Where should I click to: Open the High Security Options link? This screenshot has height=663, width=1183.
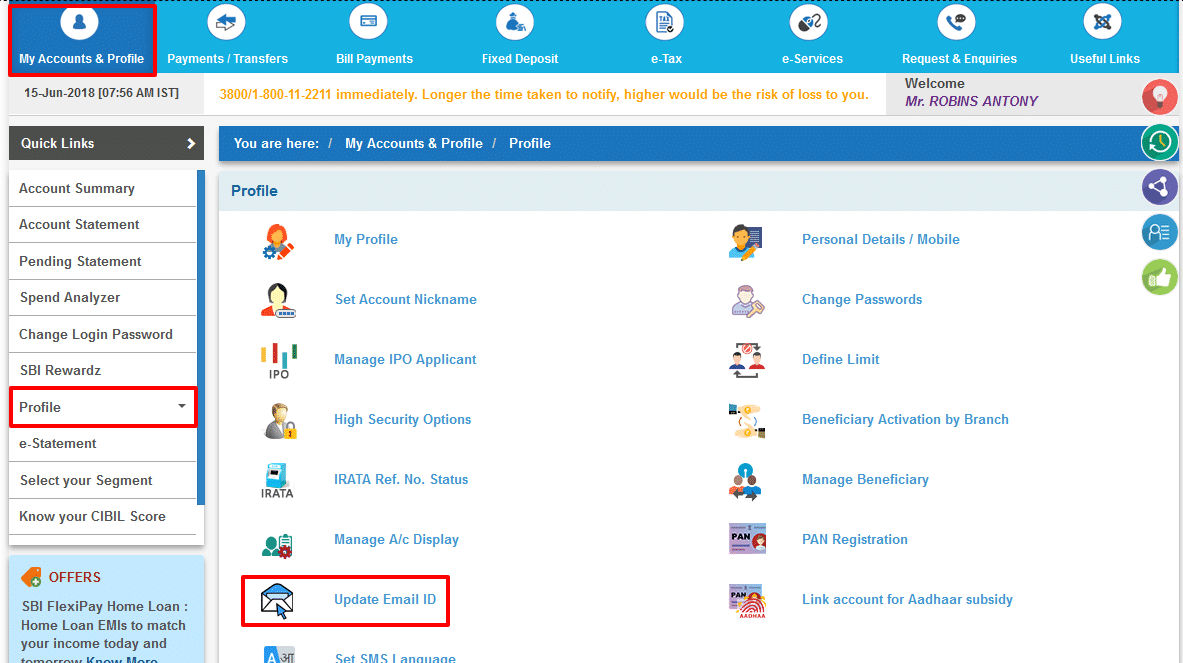(x=403, y=420)
